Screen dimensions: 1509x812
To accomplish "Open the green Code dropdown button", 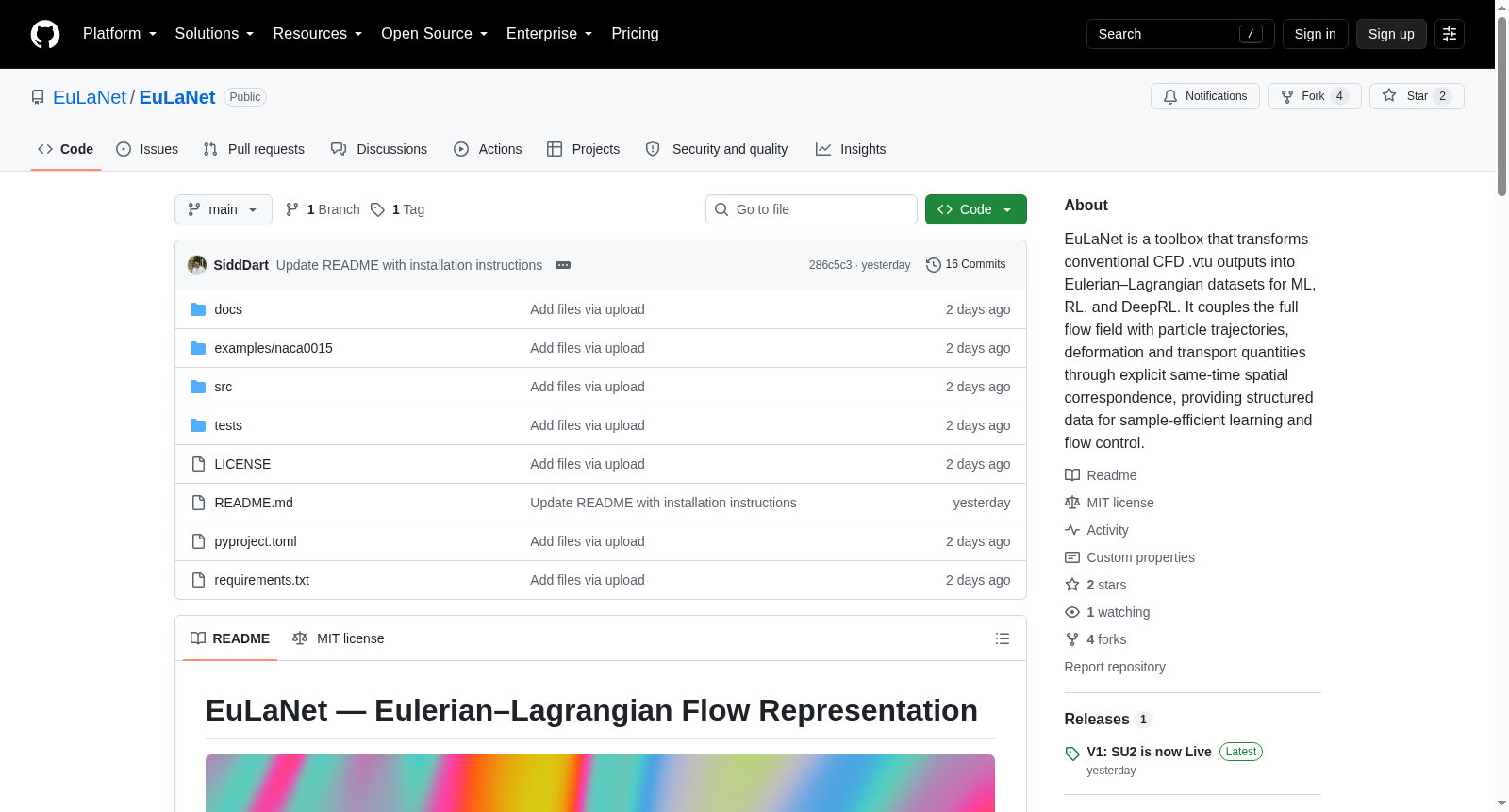I will [x=975, y=209].
